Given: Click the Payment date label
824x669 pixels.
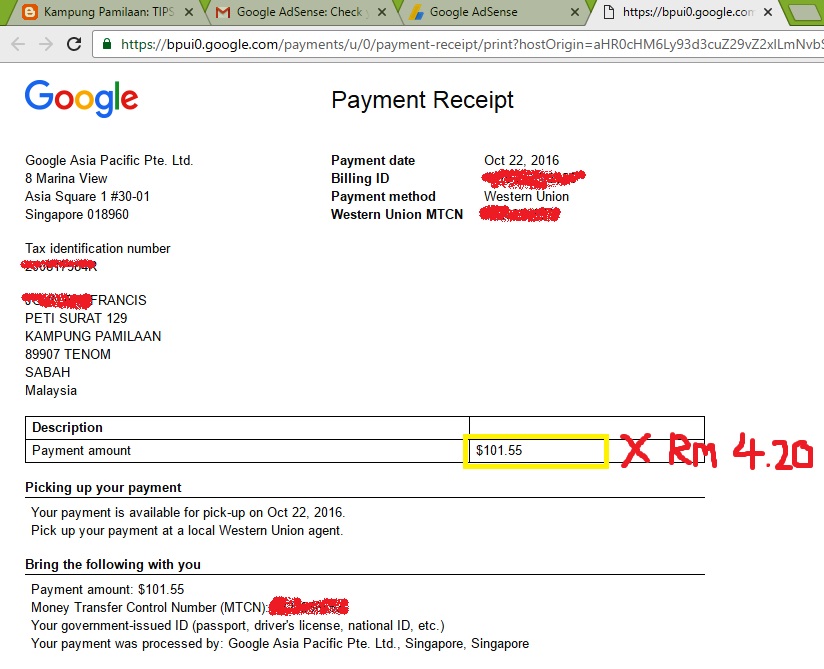Looking at the screenshot, I should (373, 160).
